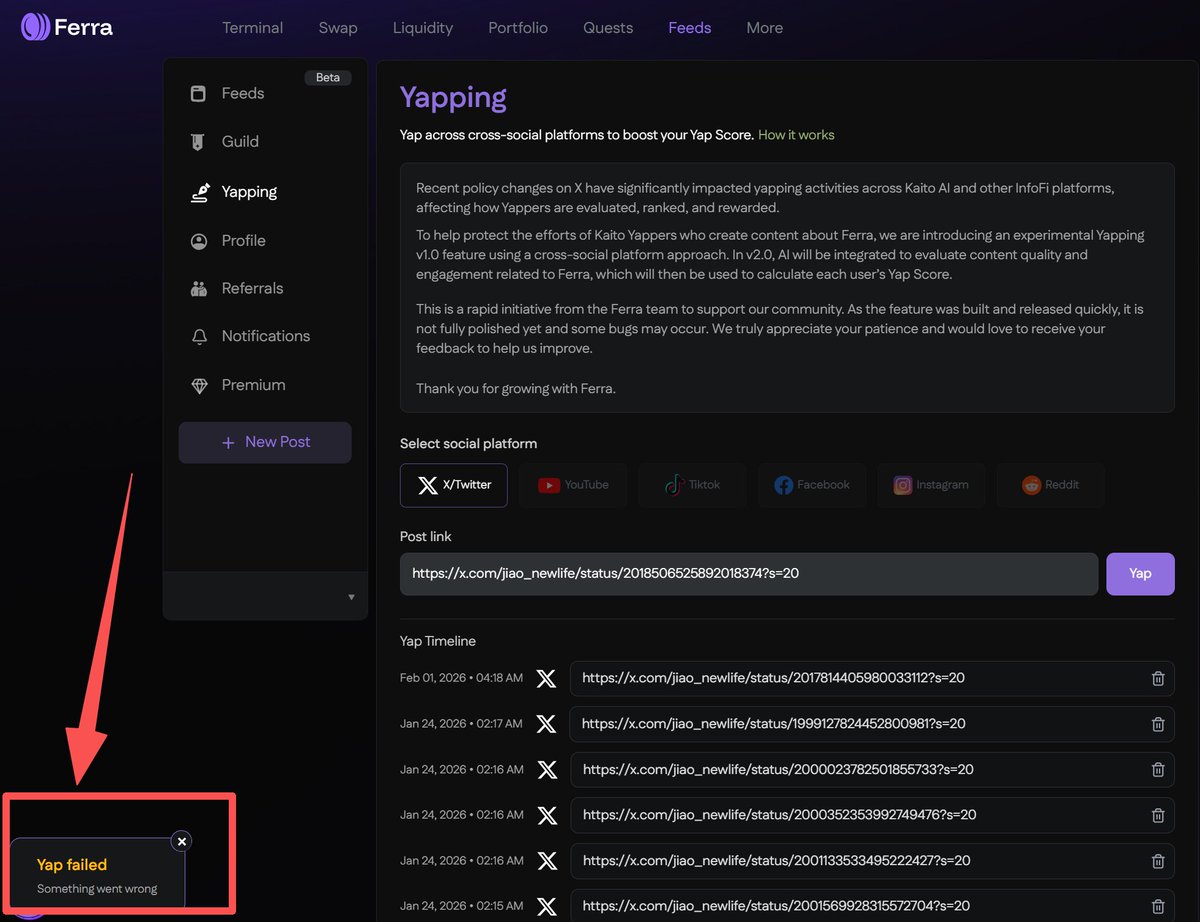The height and width of the screenshot is (922, 1200).
Task: Go to Profile in the sidebar
Action: (x=243, y=241)
